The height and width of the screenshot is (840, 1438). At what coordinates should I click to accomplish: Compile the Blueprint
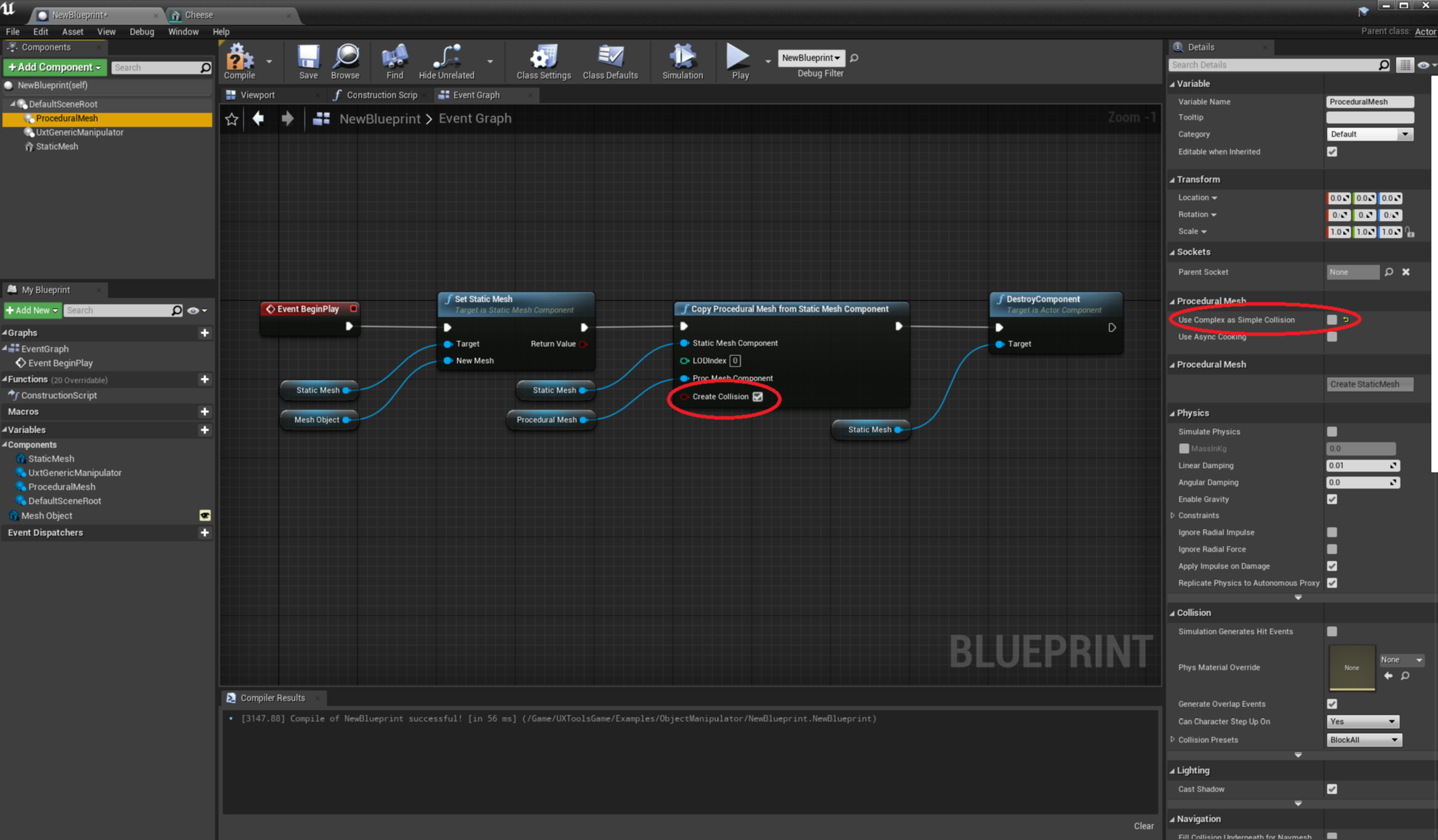(239, 61)
